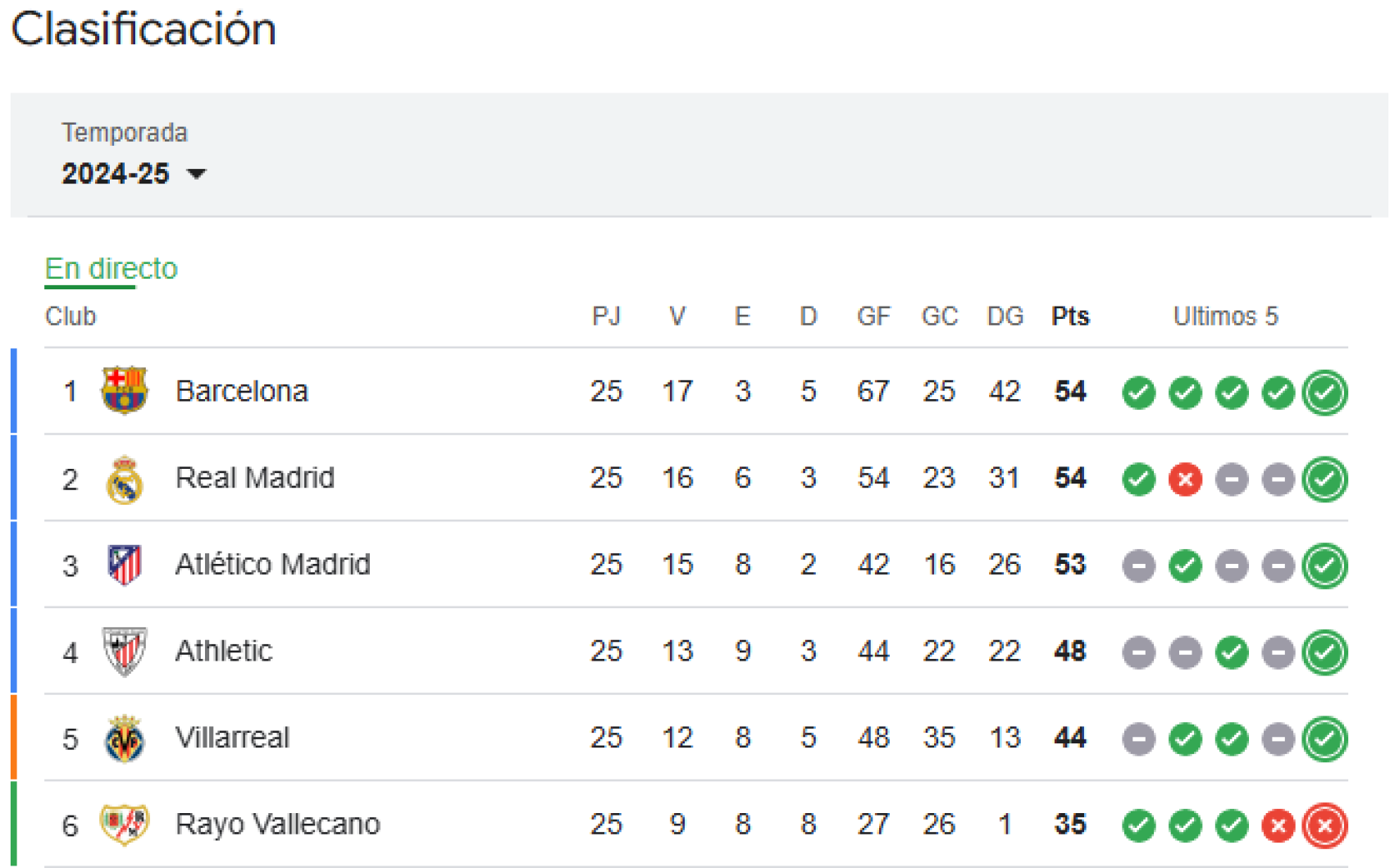Click the Real Madrid club crest
The image size is (1399, 868).
(125, 479)
